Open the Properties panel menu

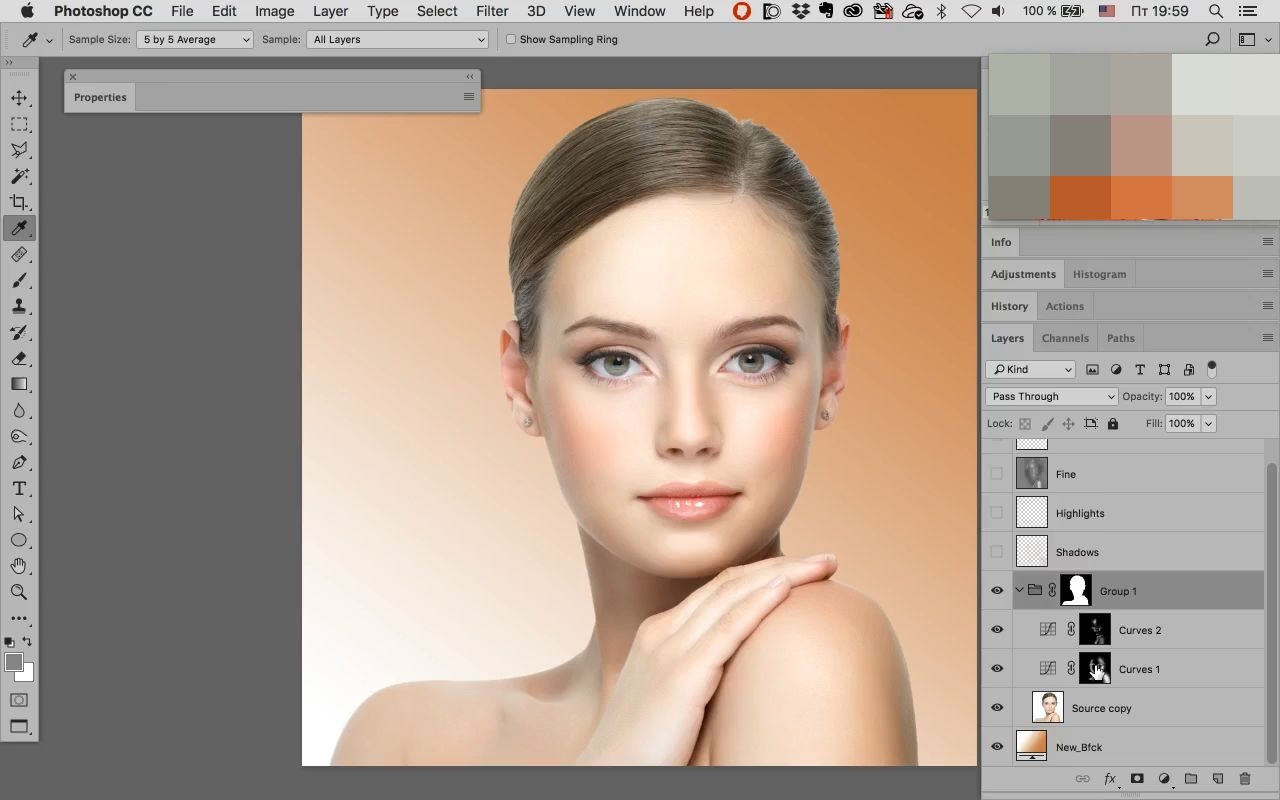468,97
